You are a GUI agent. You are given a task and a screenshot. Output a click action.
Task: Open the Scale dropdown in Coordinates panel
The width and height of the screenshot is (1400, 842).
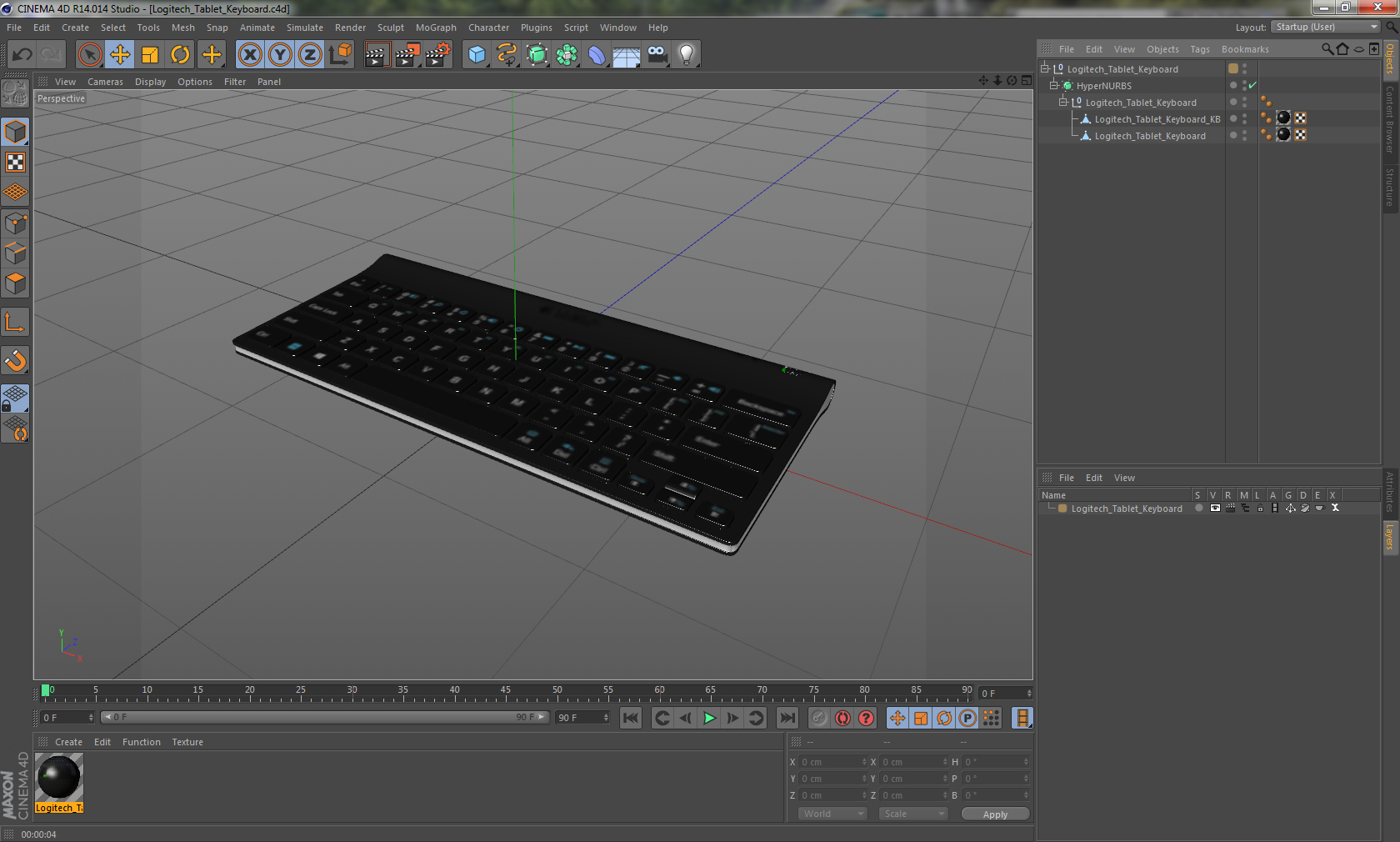(913, 814)
